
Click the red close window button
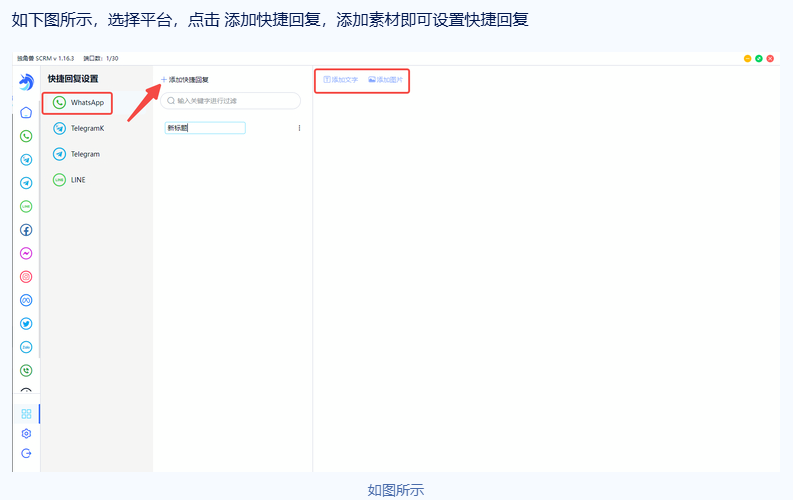[x=770, y=59]
